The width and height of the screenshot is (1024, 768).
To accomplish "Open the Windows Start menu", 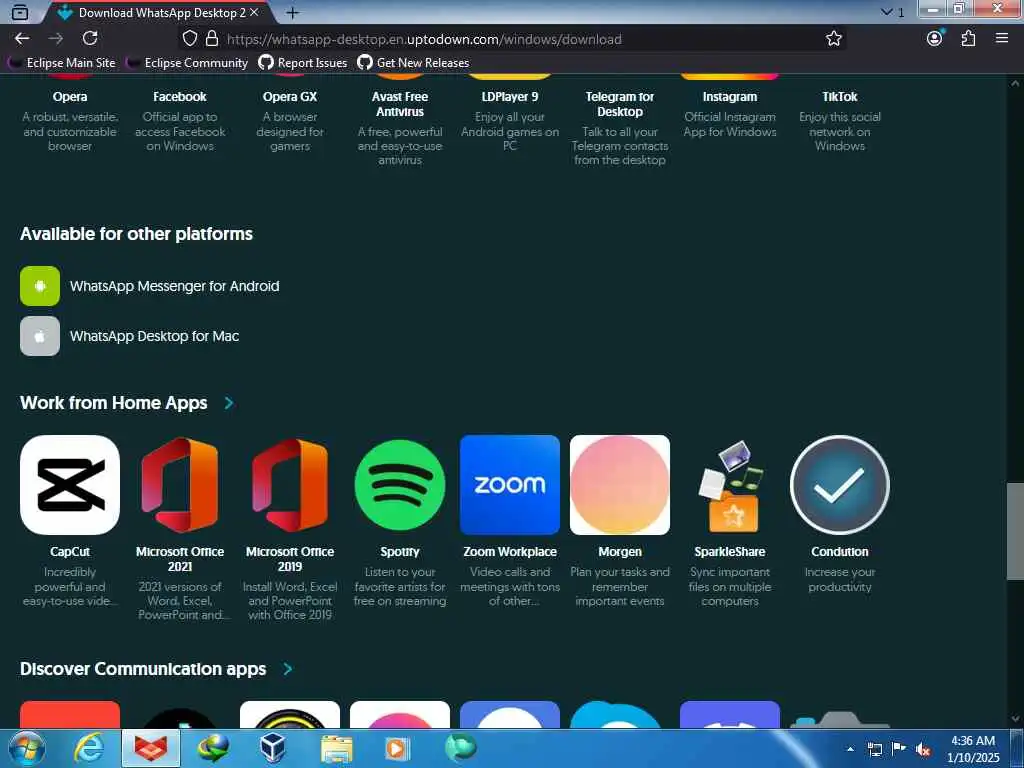I will click(x=27, y=748).
